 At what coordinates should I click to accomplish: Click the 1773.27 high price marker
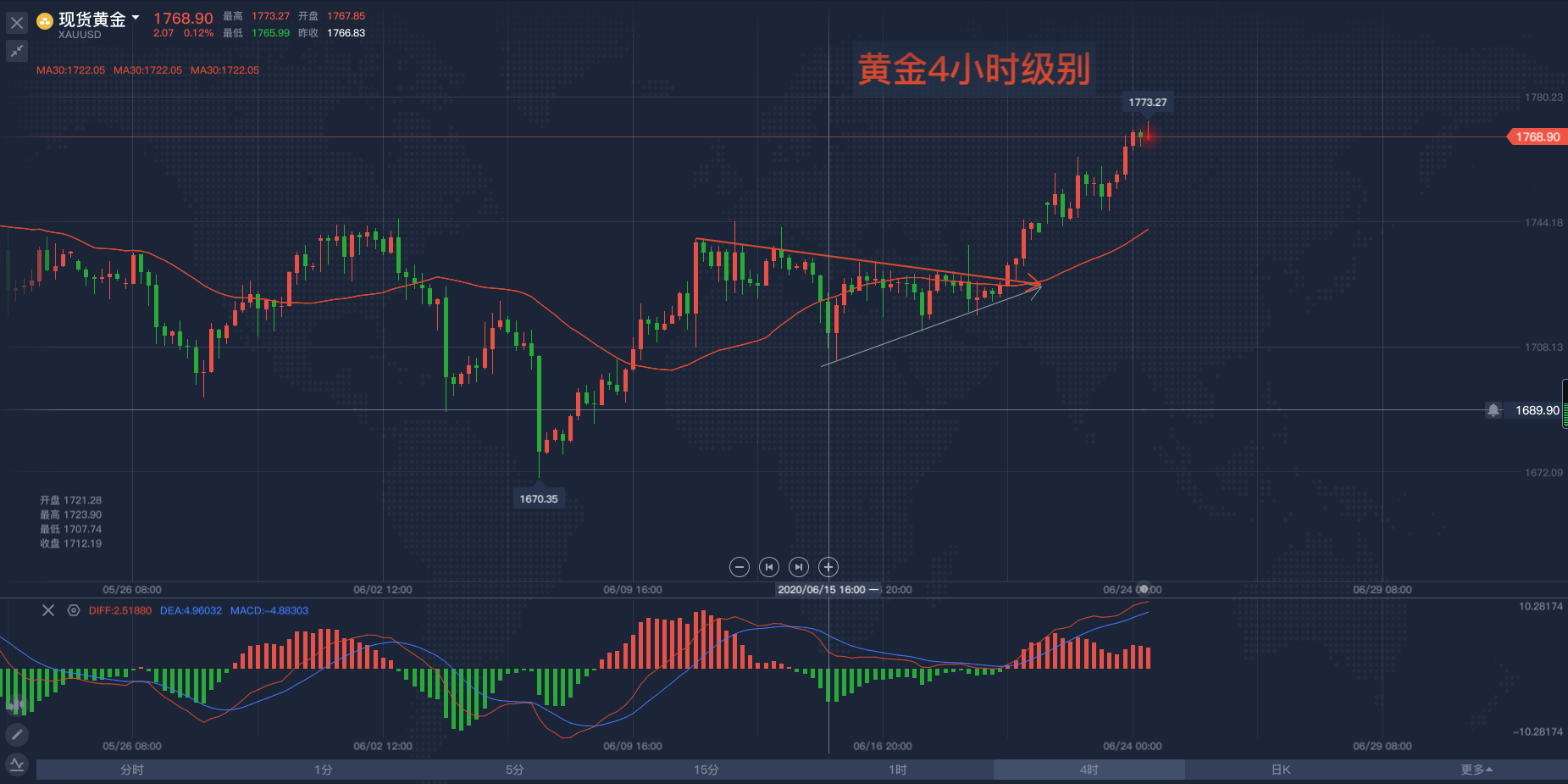pyautogui.click(x=1147, y=103)
